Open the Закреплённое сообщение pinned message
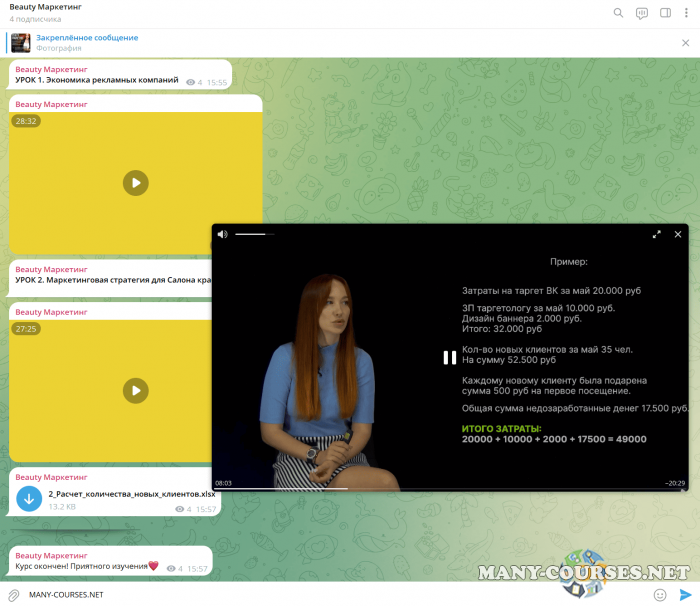Image resolution: width=700 pixels, height=606 pixels. tap(87, 37)
